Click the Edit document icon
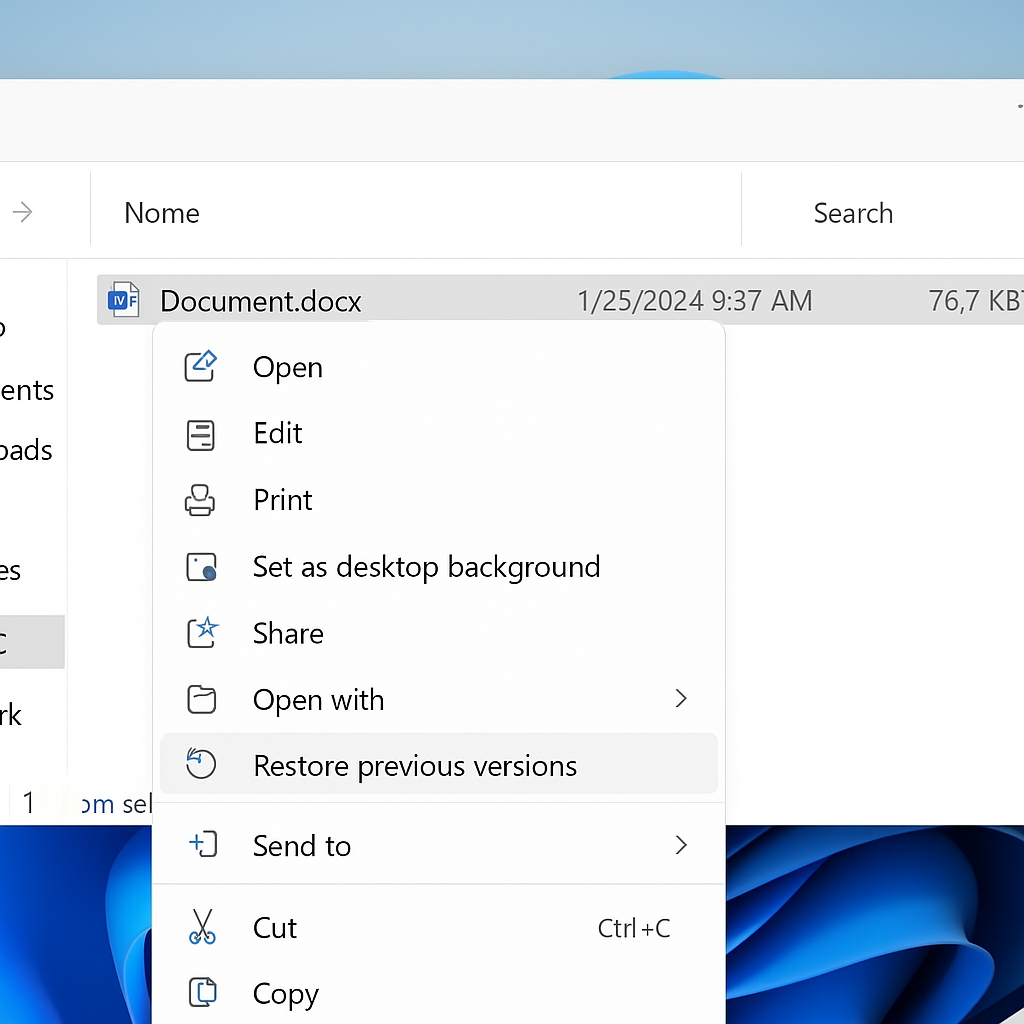The width and height of the screenshot is (1024, 1024). tap(200, 435)
